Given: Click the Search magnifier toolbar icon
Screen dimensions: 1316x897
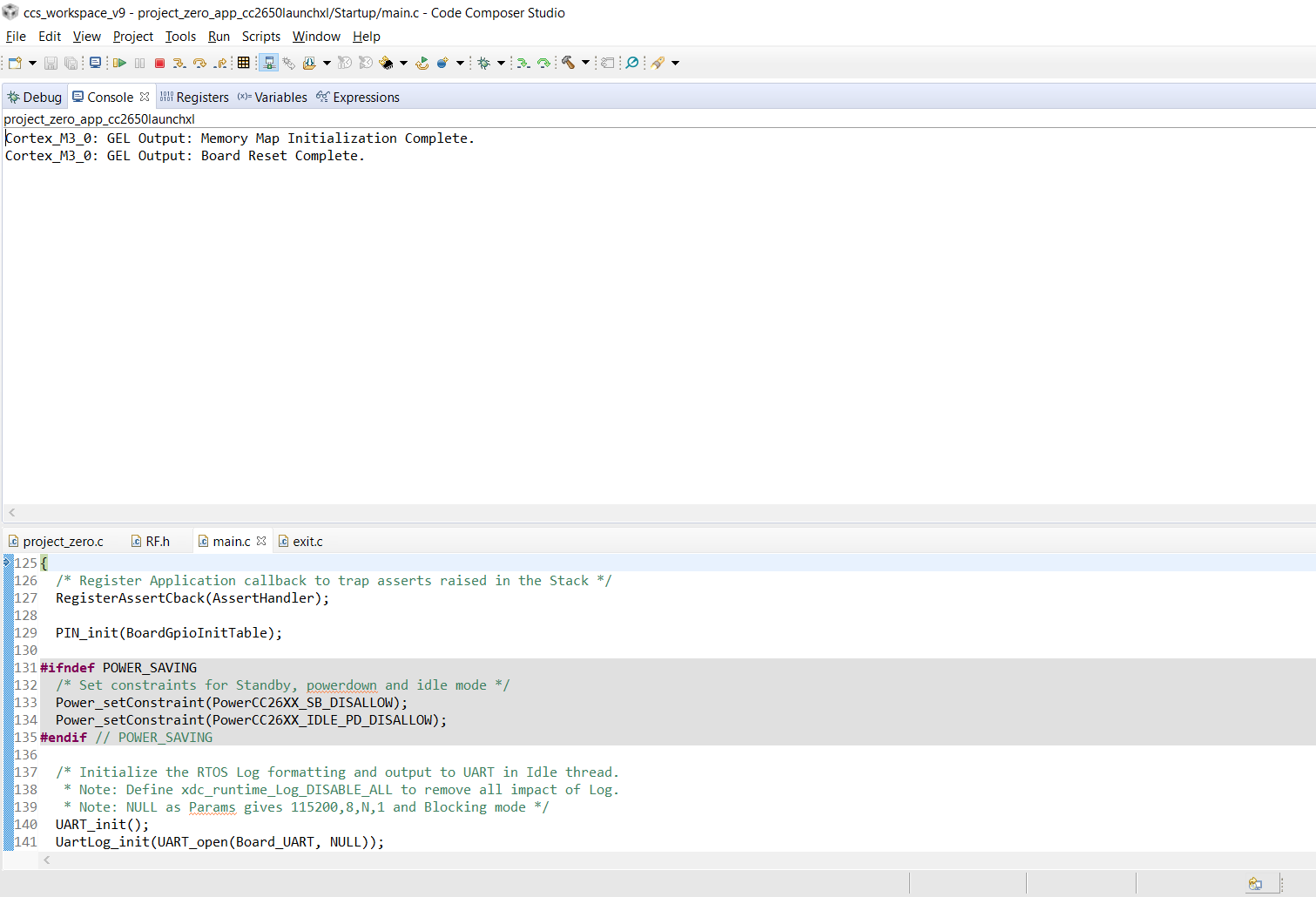Looking at the screenshot, I should pos(632,63).
